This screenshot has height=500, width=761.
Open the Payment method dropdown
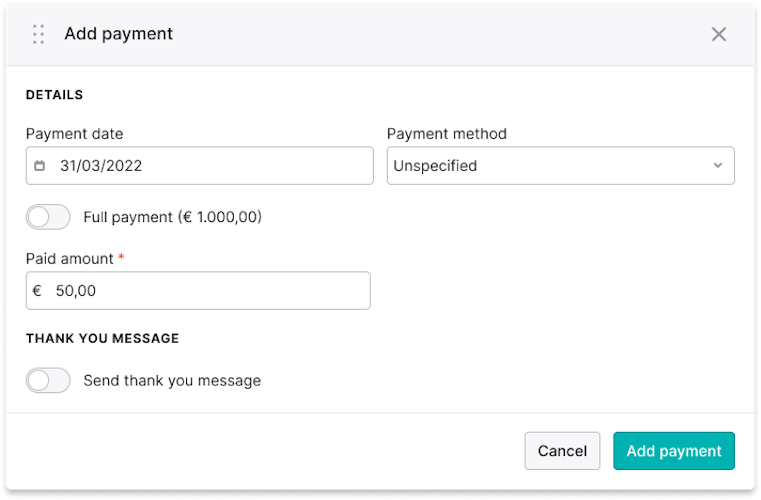pyautogui.click(x=560, y=166)
